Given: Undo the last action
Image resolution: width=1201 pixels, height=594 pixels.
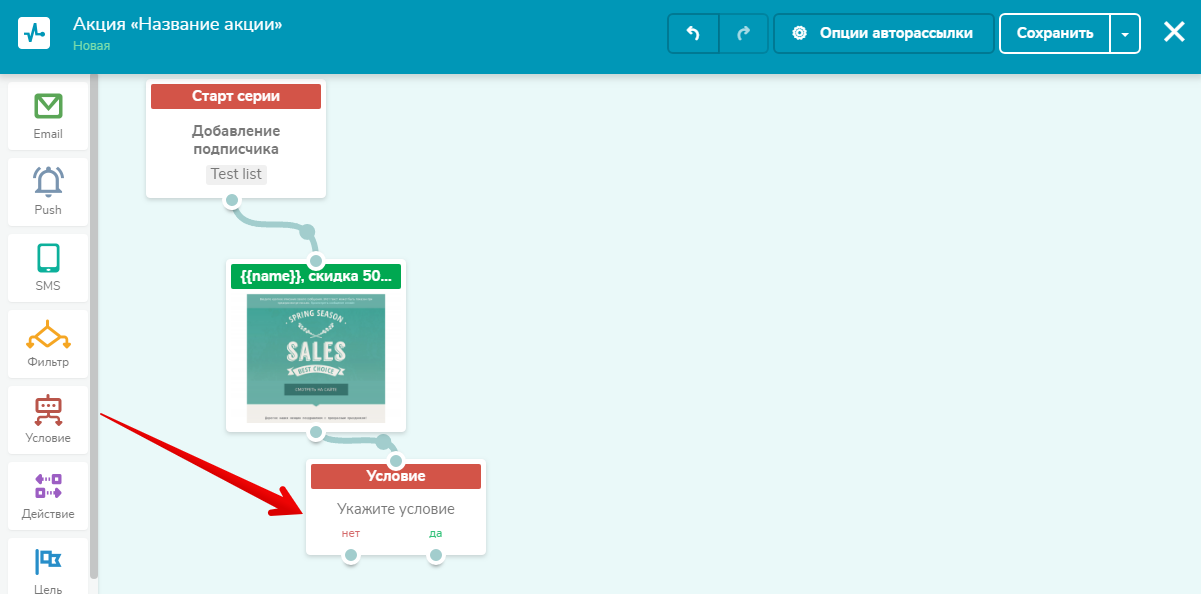Looking at the screenshot, I should click(x=693, y=33).
